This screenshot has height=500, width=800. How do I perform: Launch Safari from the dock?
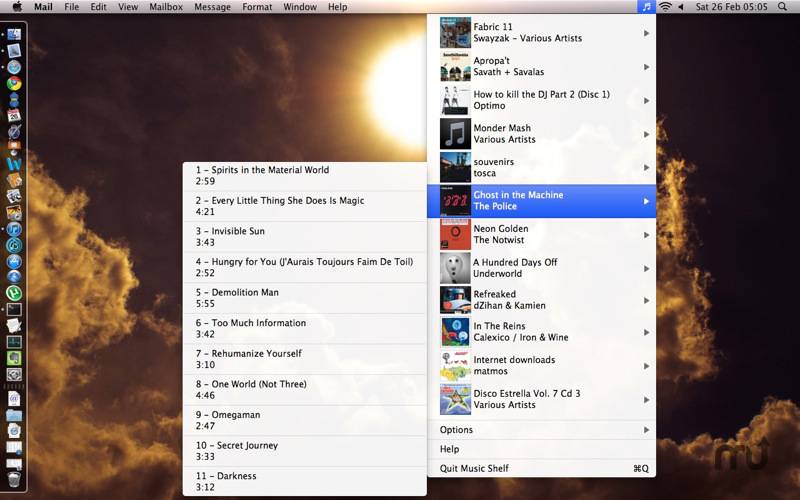tap(14, 67)
